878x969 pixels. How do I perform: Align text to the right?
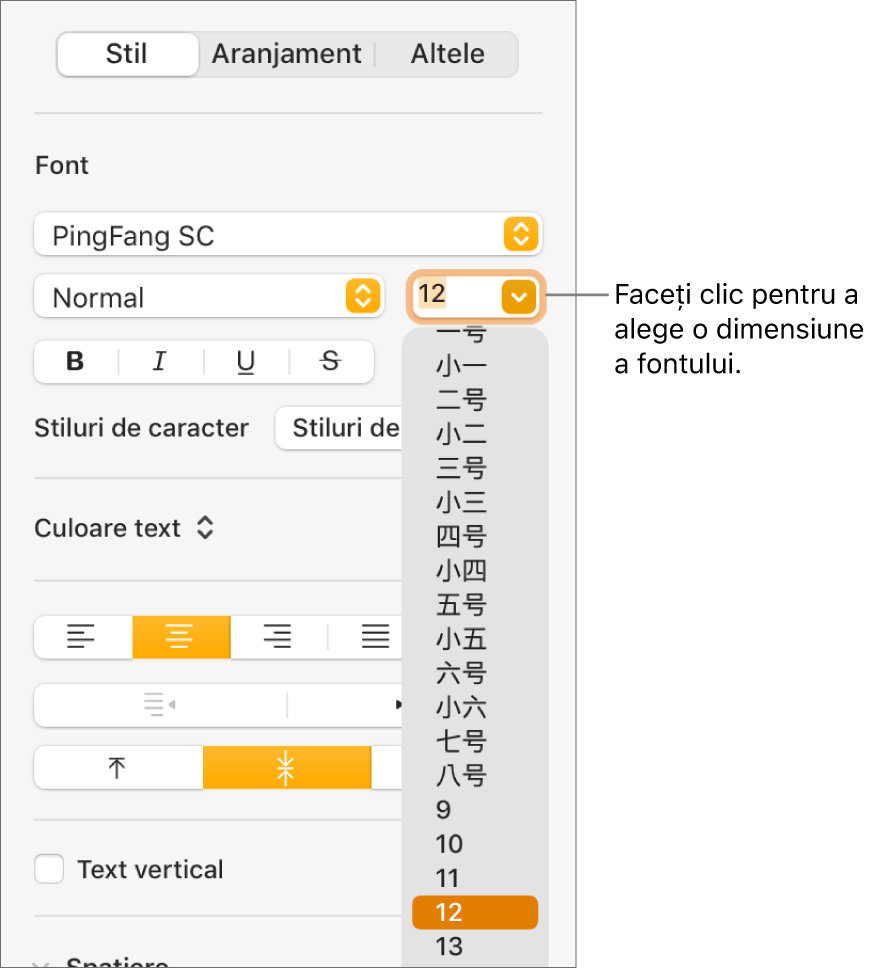[x=279, y=636]
